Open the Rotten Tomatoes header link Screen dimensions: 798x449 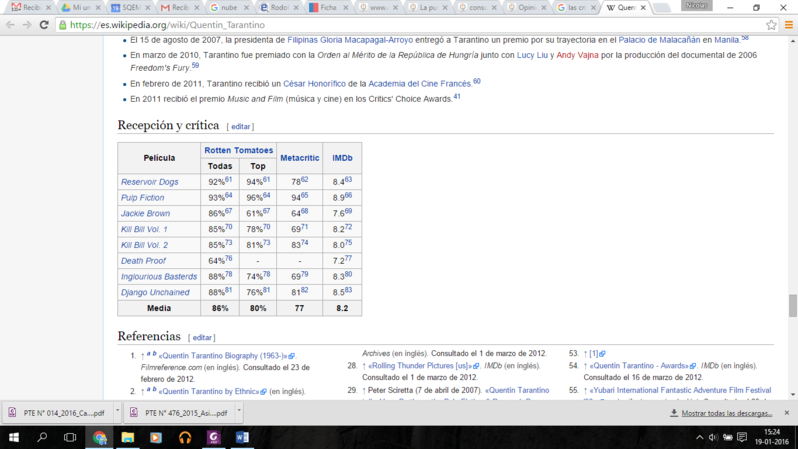pos(238,150)
